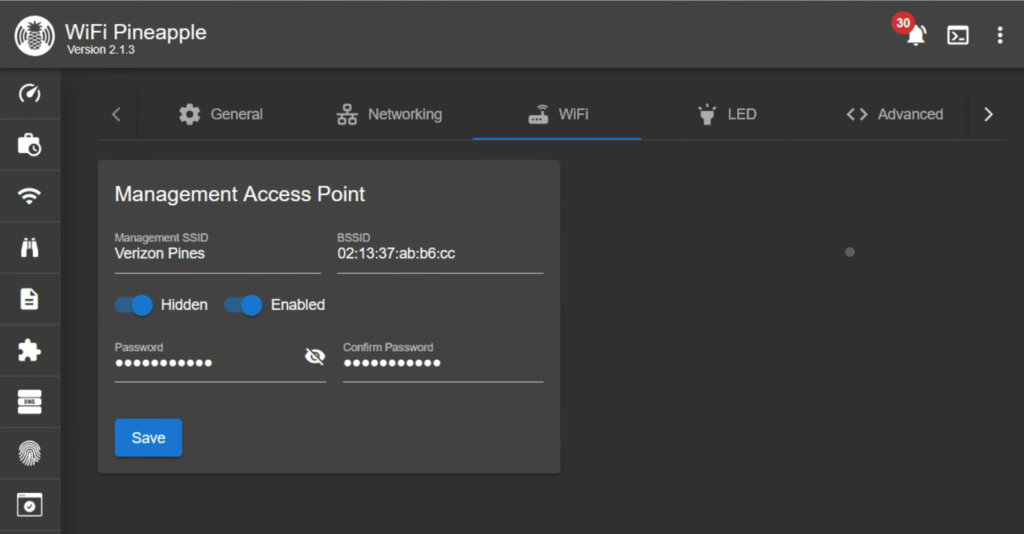Toggle the Hidden switch
Viewport: 1024px width, 534px height.
134,305
